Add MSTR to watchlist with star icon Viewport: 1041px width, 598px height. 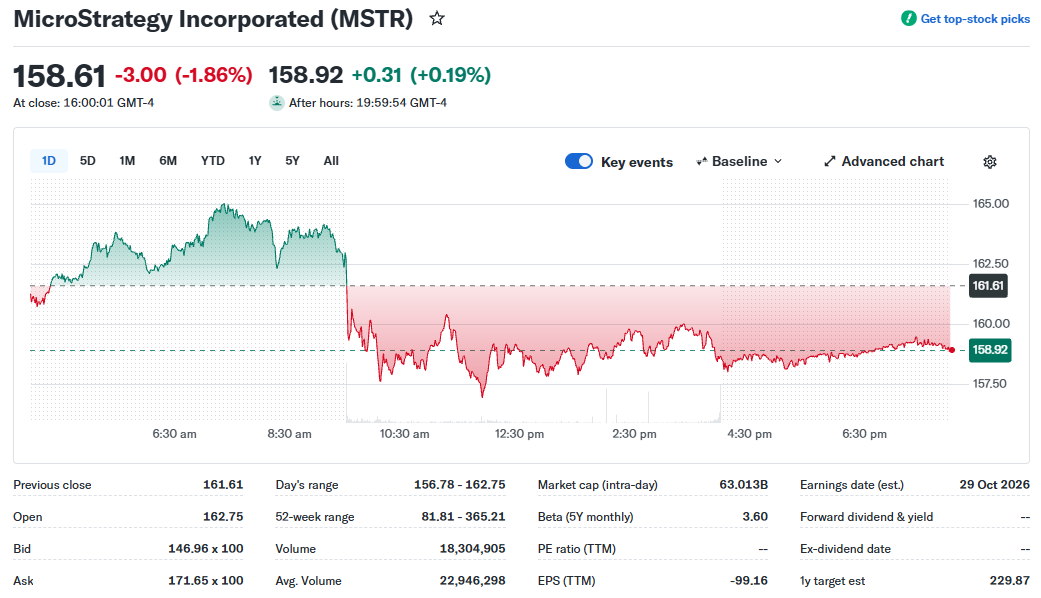coord(436,19)
